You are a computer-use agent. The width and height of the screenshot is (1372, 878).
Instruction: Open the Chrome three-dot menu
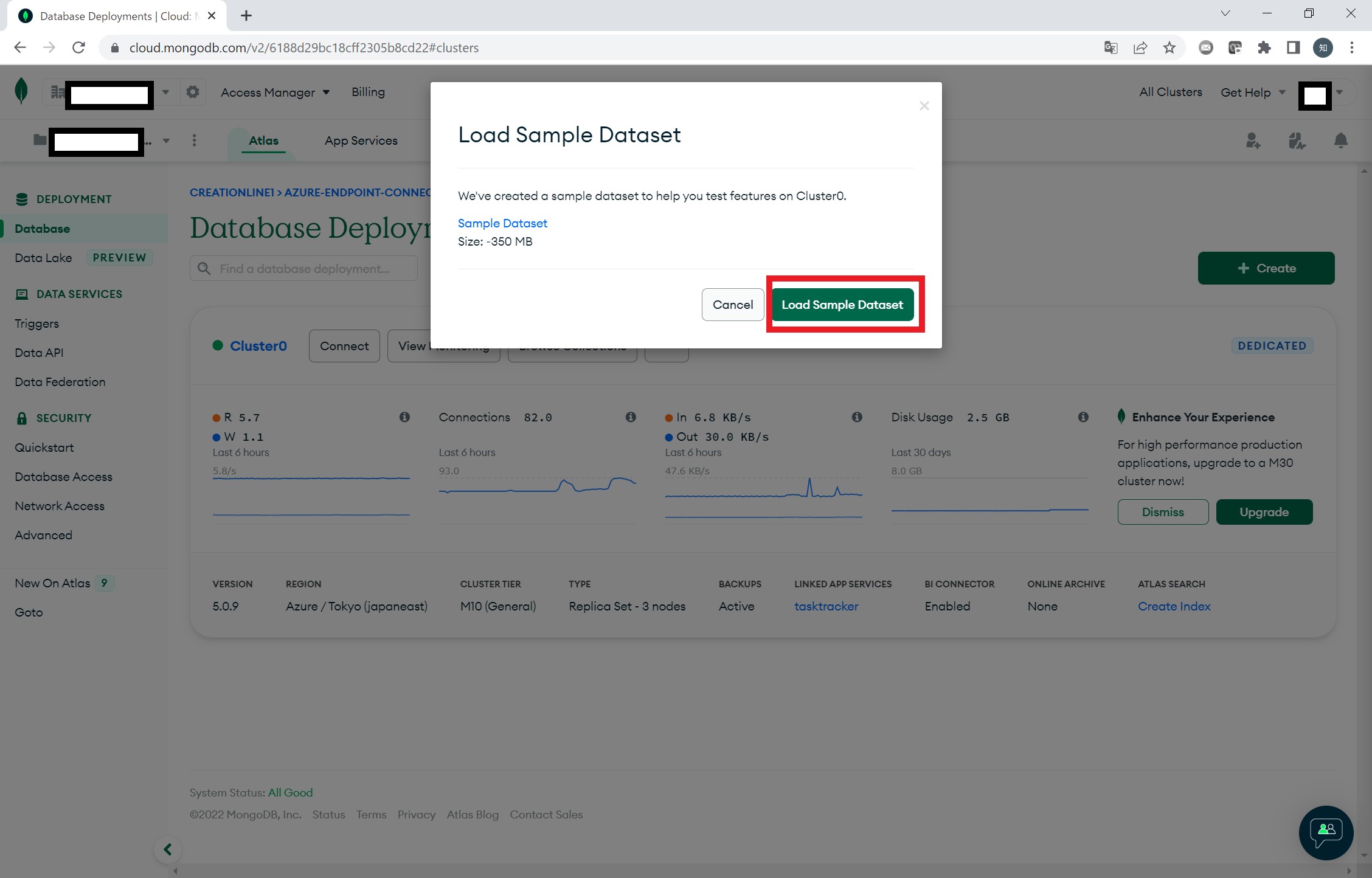(1352, 47)
